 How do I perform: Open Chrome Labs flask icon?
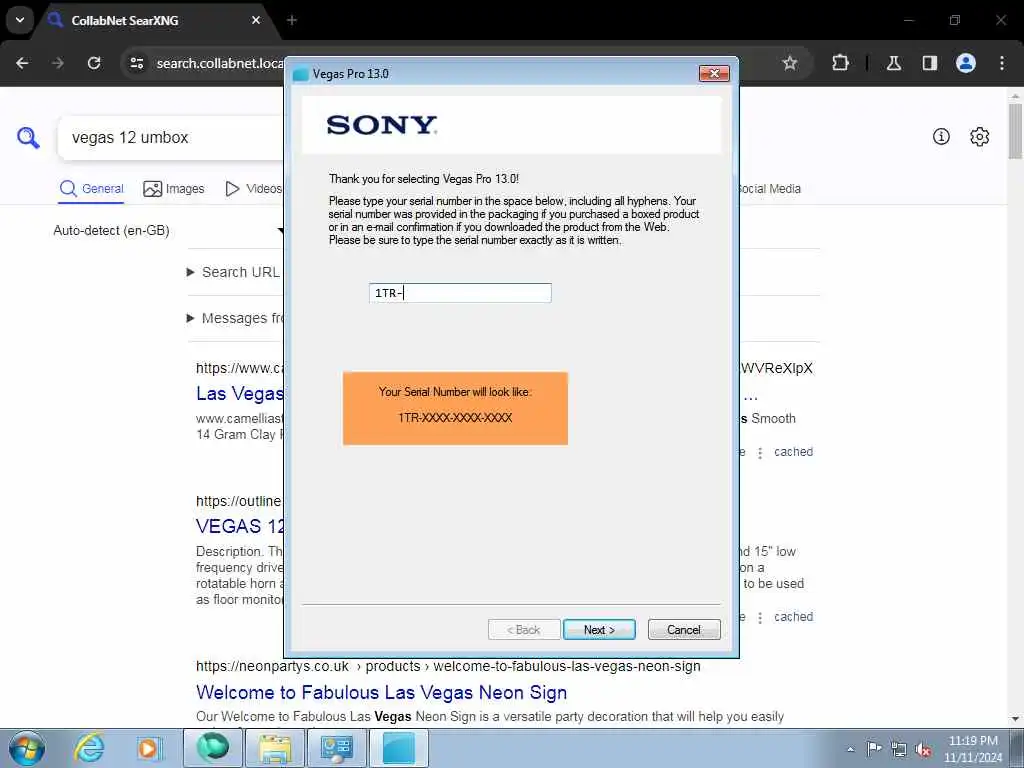(x=894, y=63)
